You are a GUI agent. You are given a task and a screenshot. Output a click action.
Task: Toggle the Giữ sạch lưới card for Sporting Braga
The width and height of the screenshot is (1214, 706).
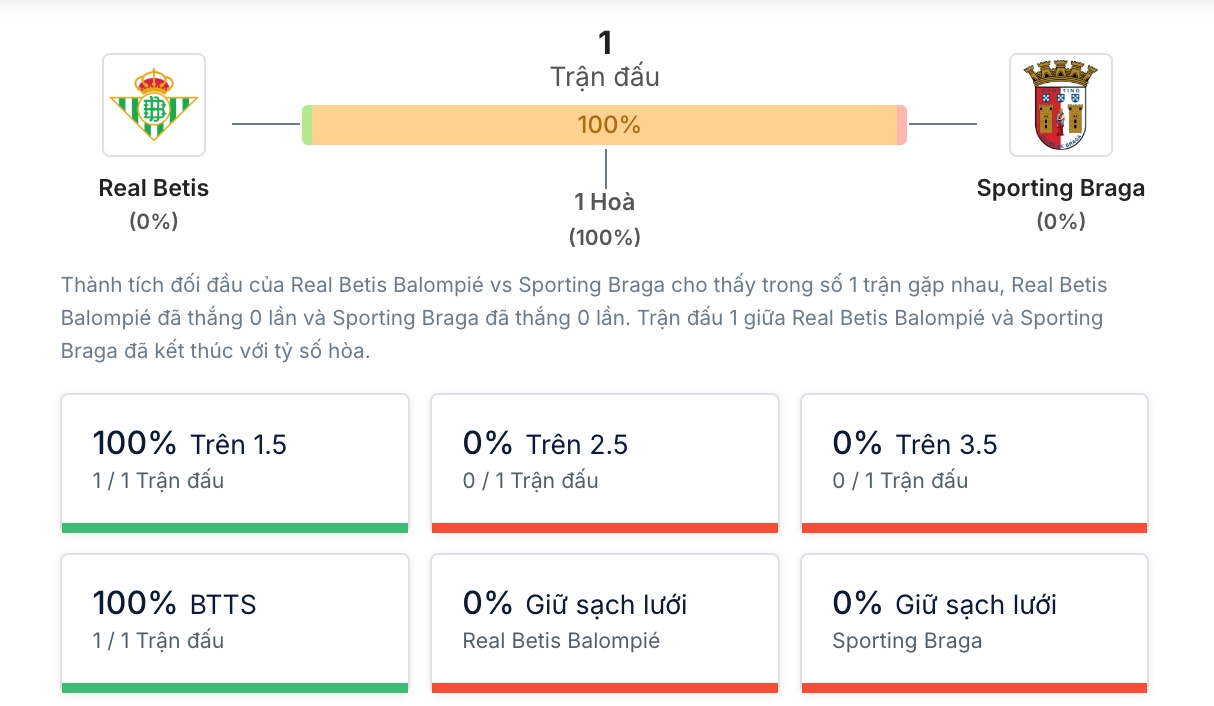[x=973, y=622]
